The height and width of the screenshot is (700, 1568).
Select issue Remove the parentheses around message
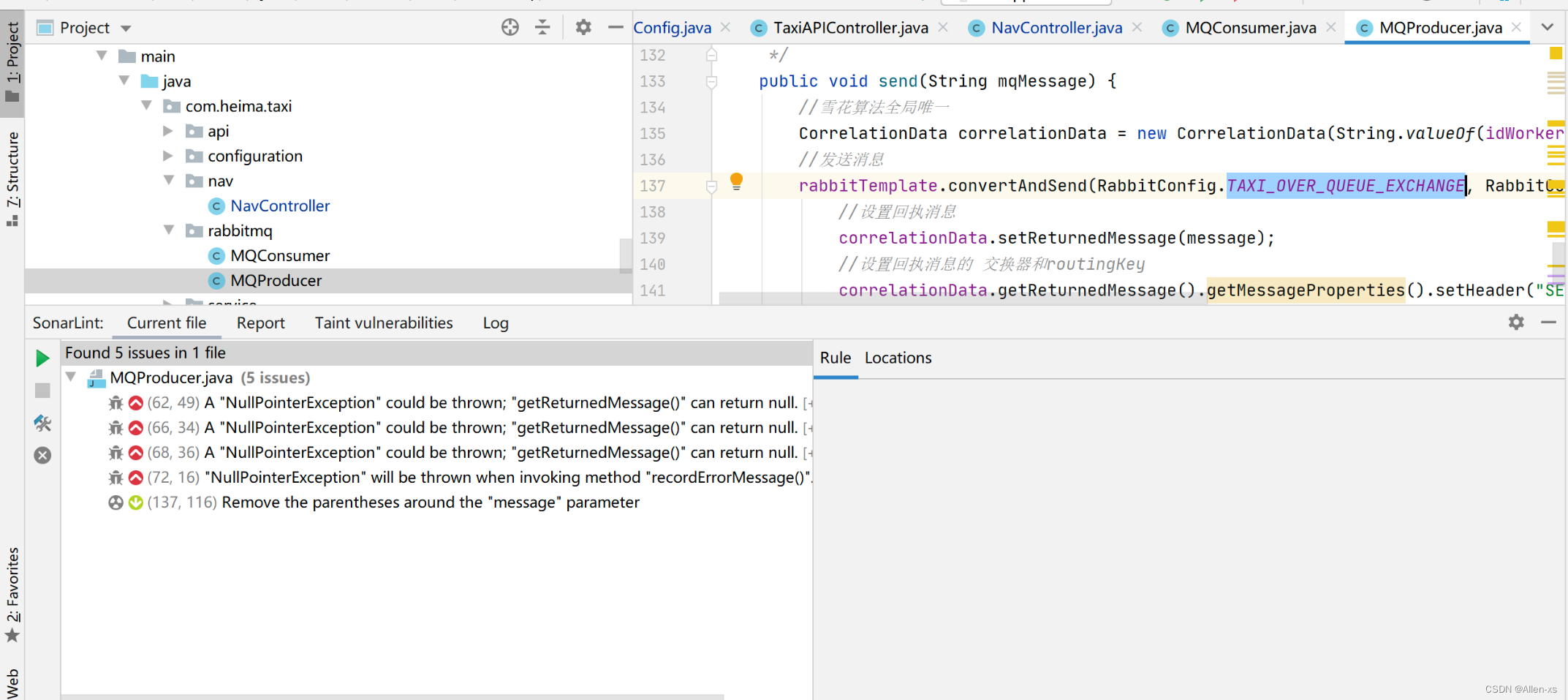point(431,503)
